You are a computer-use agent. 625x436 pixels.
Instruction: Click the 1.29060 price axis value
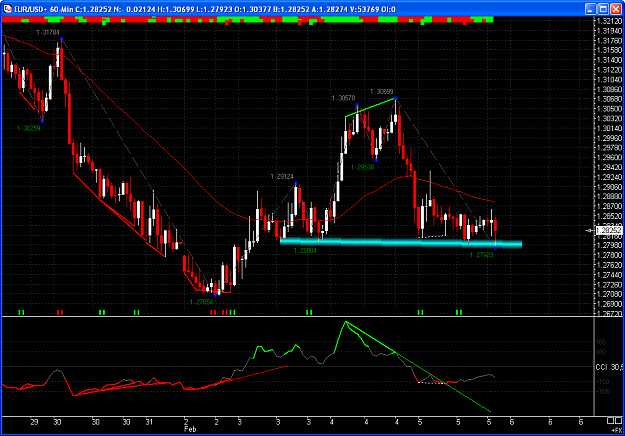tap(610, 187)
